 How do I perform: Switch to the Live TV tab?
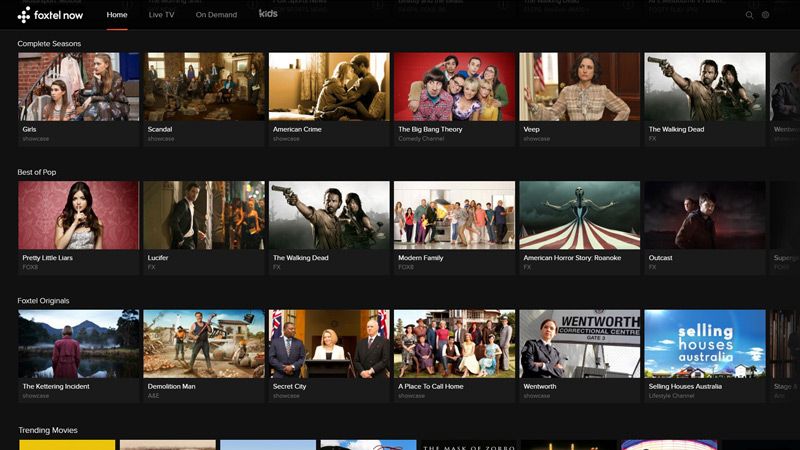point(161,15)
